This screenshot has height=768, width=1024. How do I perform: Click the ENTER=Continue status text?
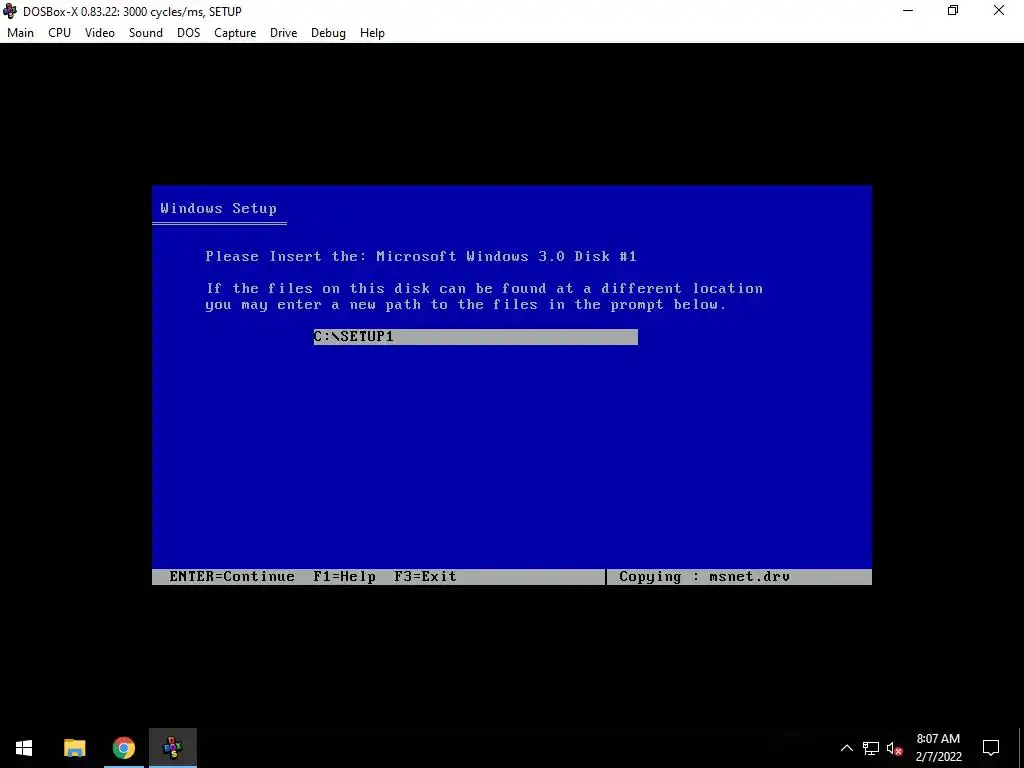[232, 577]
